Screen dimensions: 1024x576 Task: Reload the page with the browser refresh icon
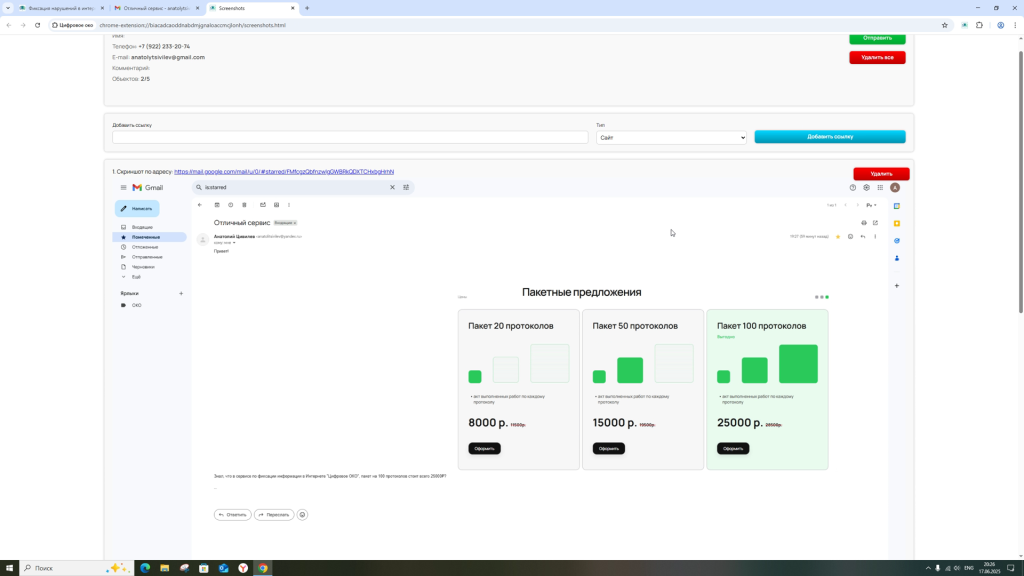[38, 25]
